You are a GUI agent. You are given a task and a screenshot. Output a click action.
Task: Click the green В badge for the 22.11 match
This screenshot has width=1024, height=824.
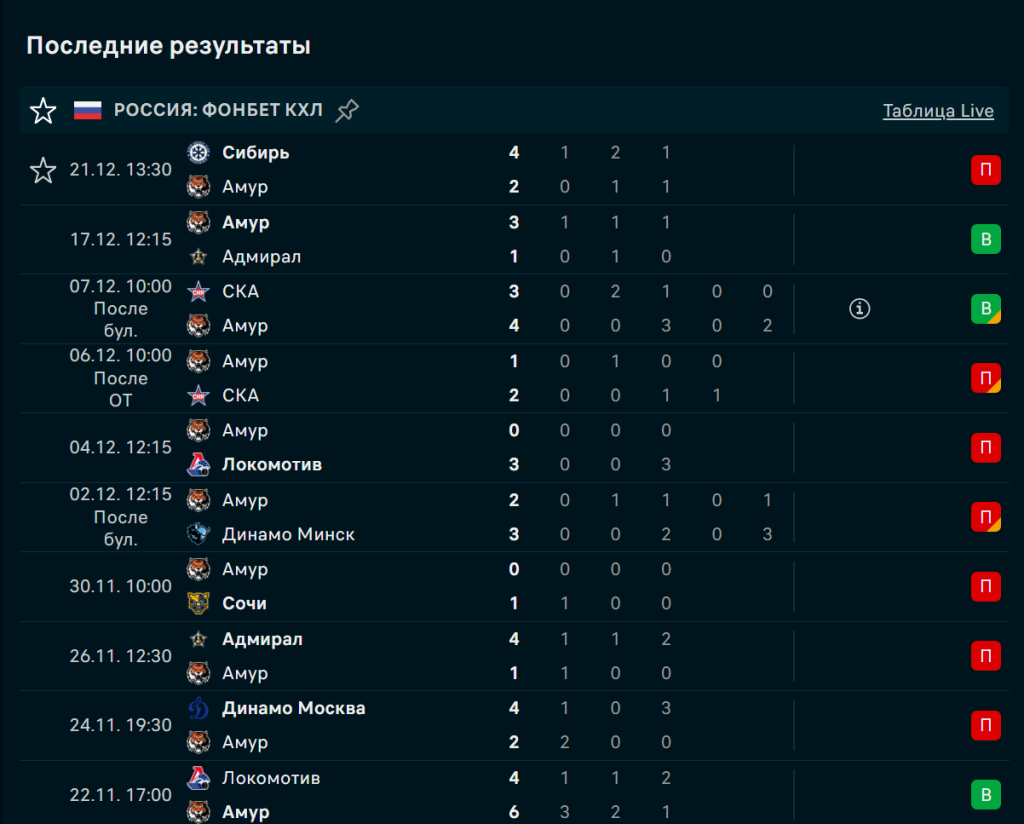click(x=985, y=795)
